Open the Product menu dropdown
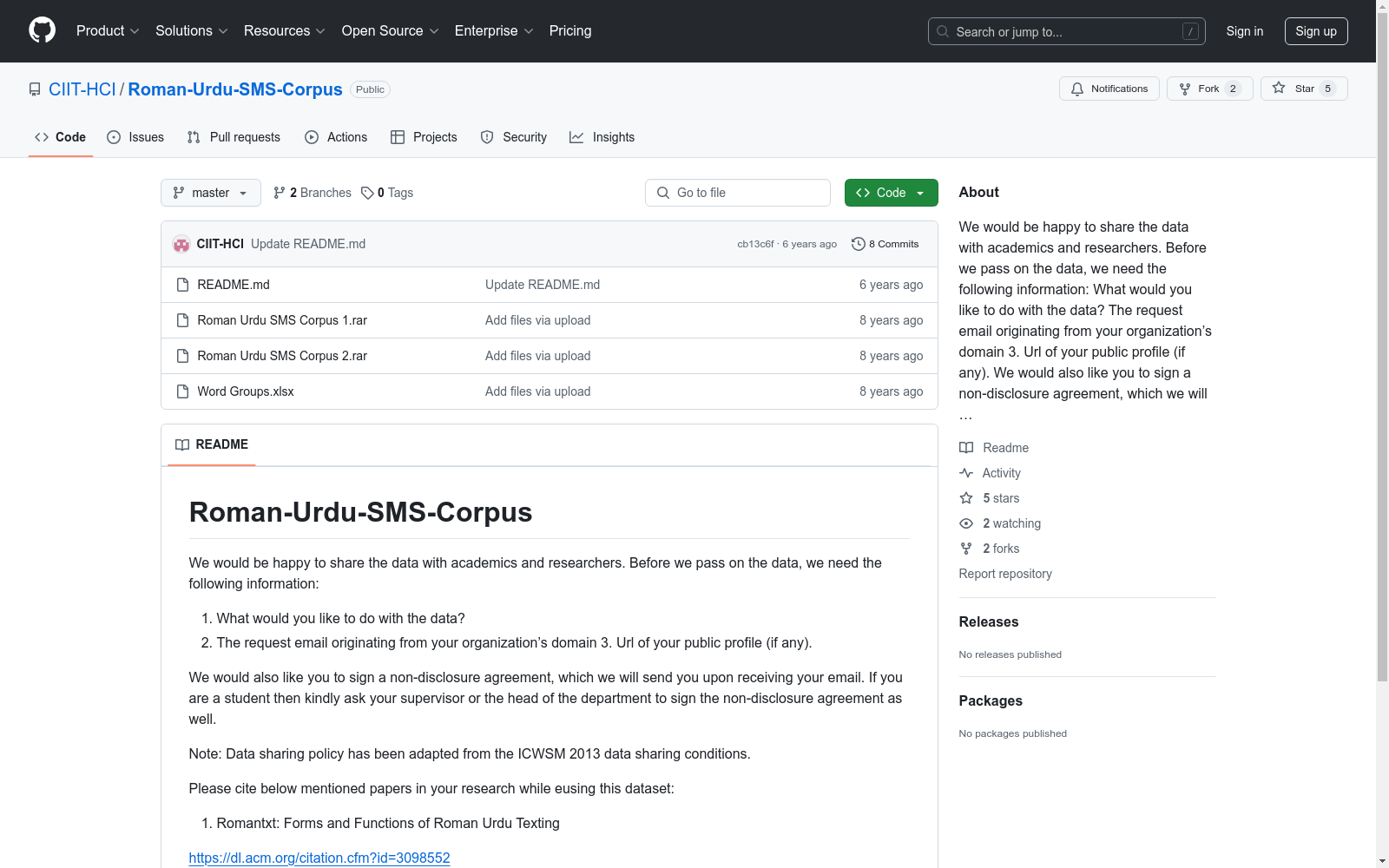 (x=108, y=31)
